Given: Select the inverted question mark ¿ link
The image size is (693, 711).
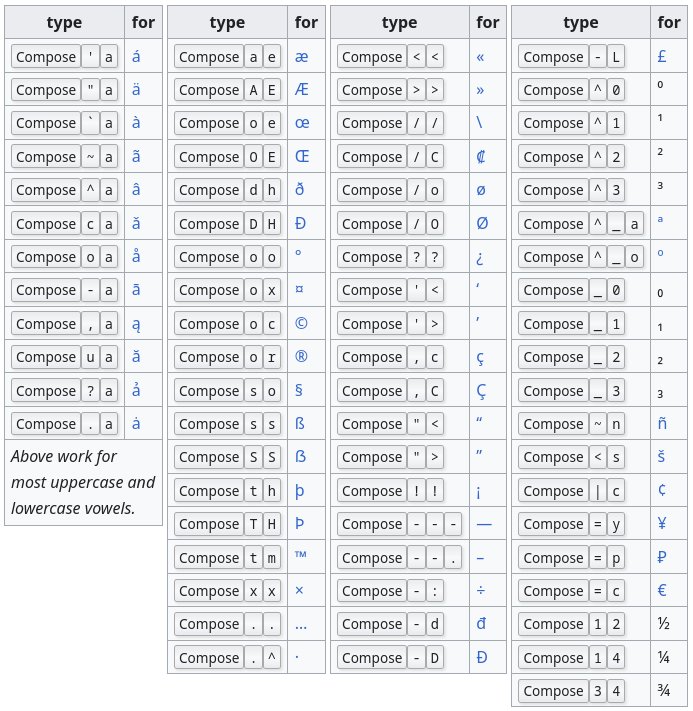Looking at the screenshot, I should [481, 257].
